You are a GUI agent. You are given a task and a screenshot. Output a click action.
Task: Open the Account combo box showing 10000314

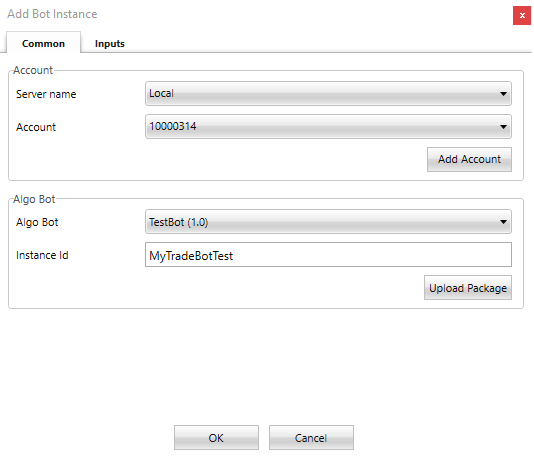coord(328,126)
